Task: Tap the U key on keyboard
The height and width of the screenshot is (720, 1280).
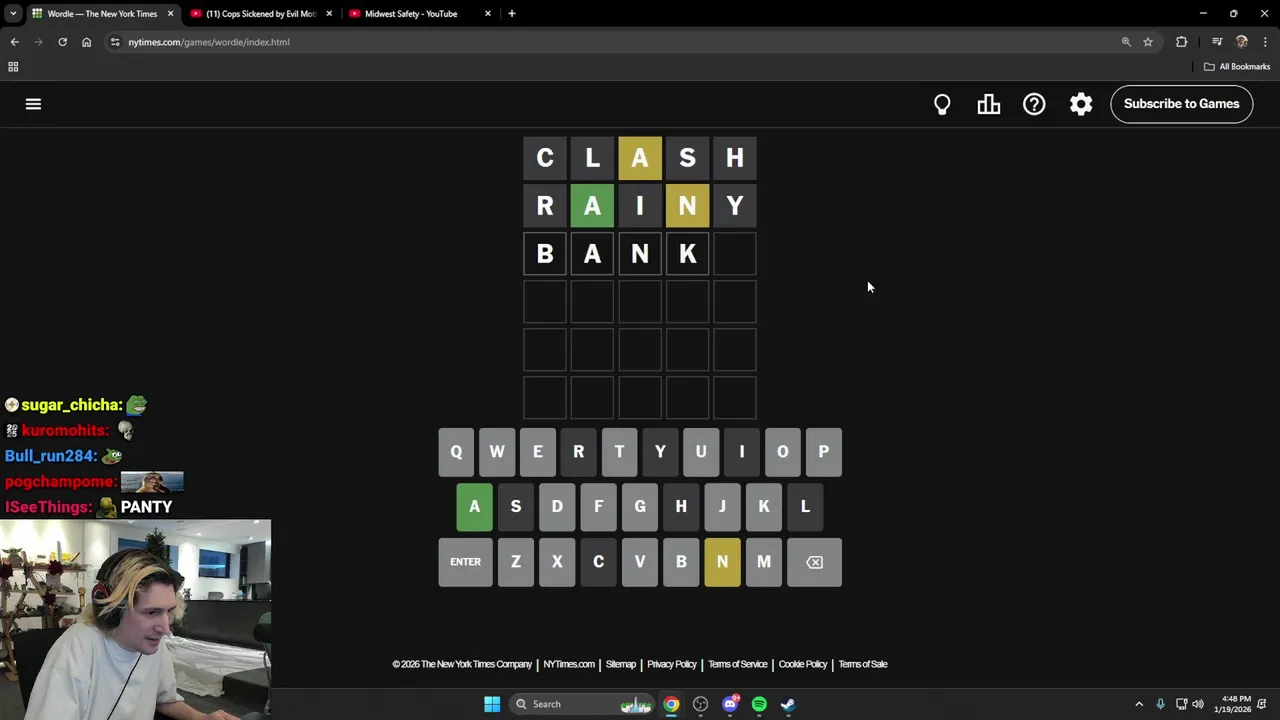Action: (701, 452)
